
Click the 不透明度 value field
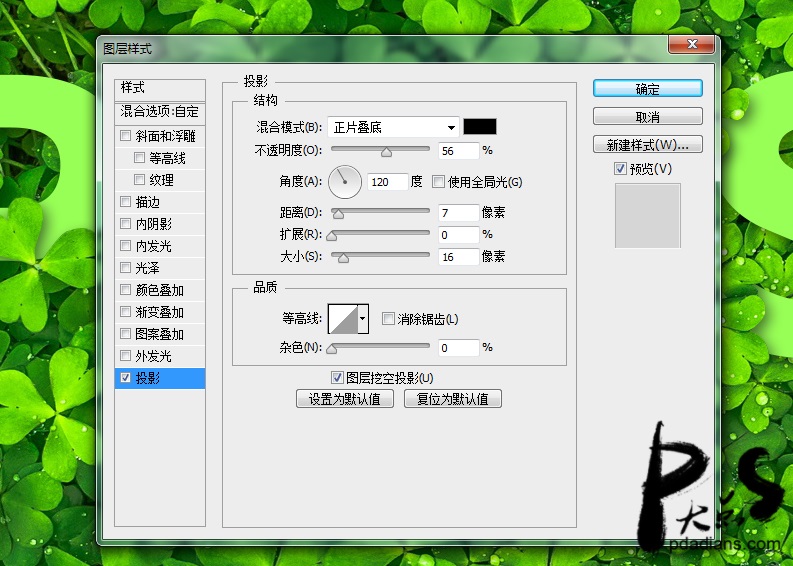click(458, 151)
